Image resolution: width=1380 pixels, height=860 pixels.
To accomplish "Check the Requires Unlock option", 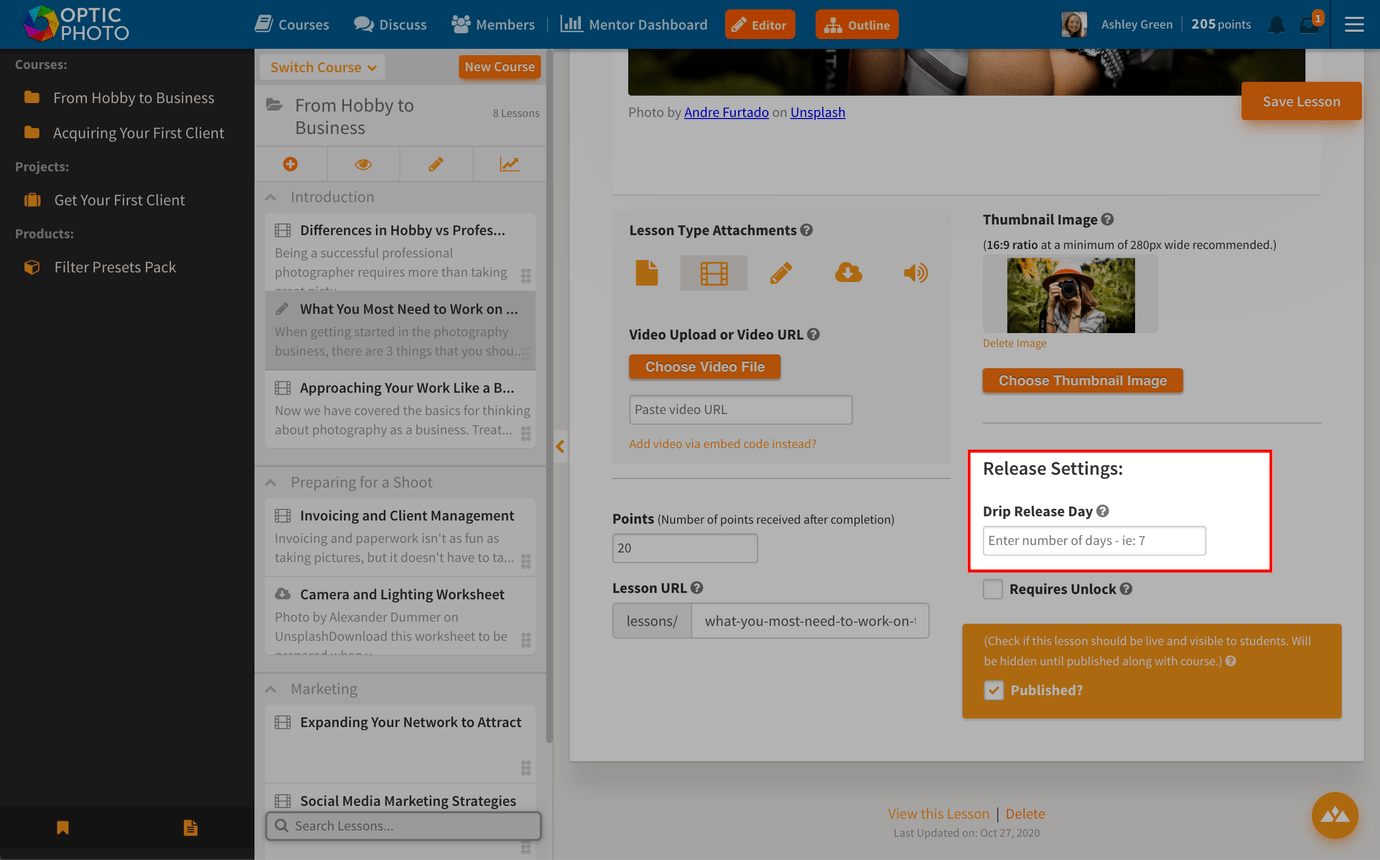I will 992,589.
